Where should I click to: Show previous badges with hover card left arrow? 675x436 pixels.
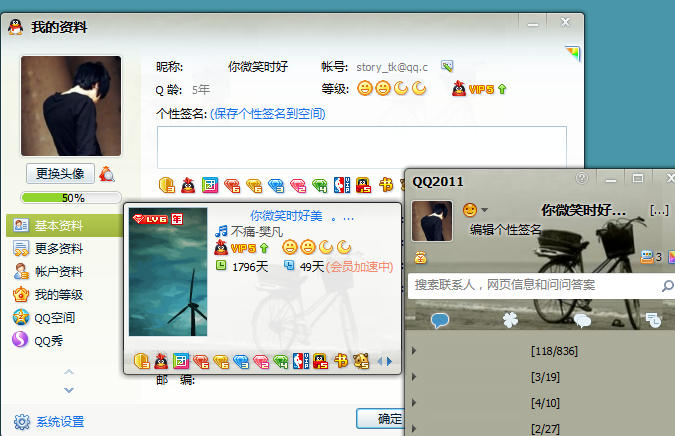(x=379, y=362)
